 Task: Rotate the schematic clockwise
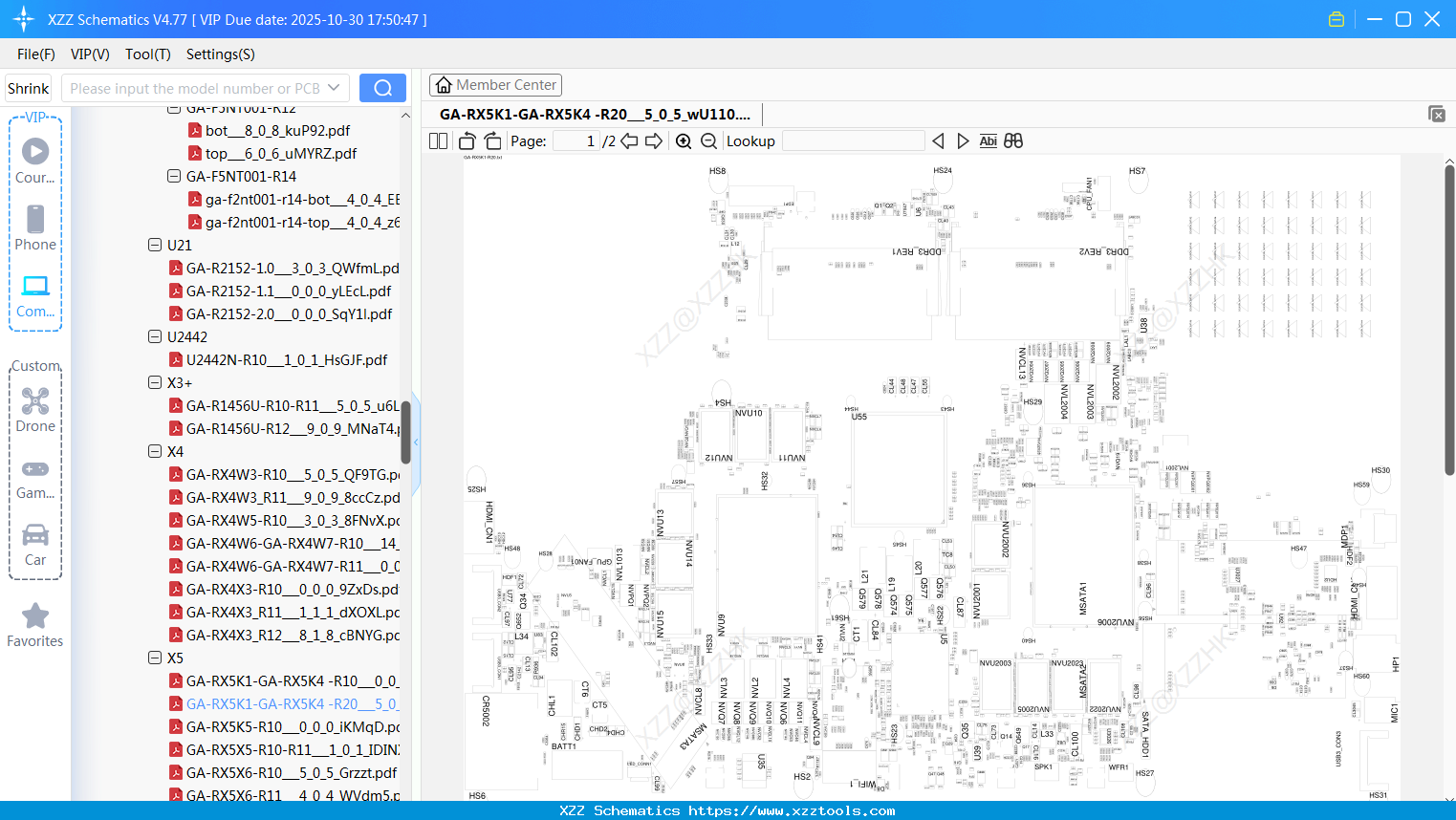click(492, 141)
